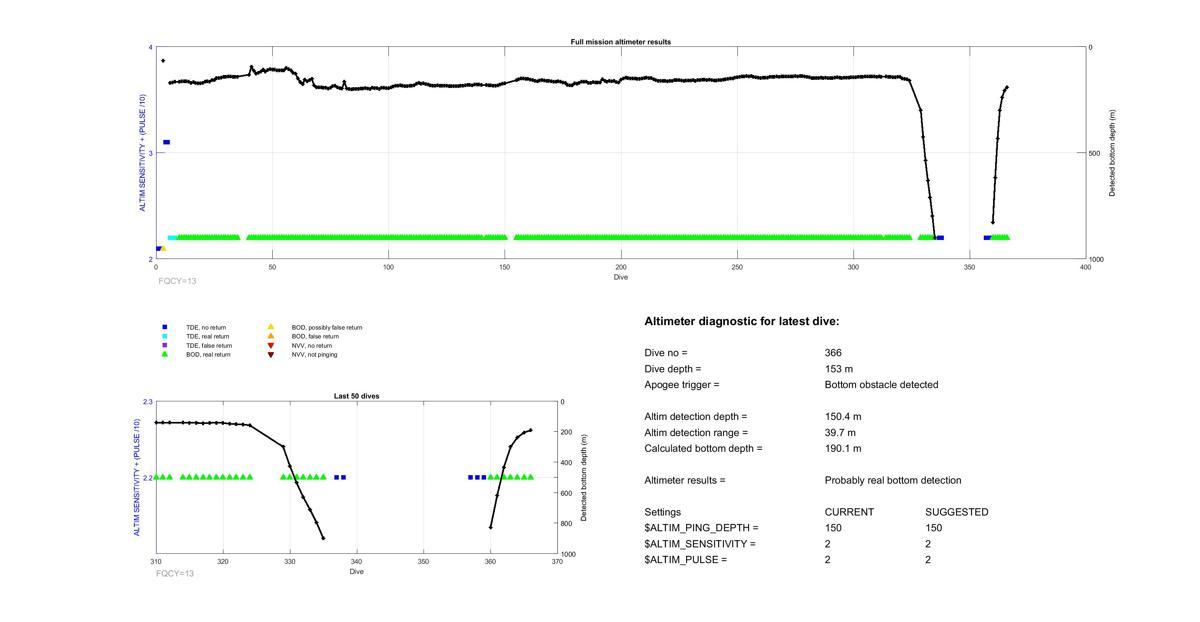The width and height of the screenshot is (1200, 622).
Task: Click 'NVV, no return' legend label
Action: 311,345
